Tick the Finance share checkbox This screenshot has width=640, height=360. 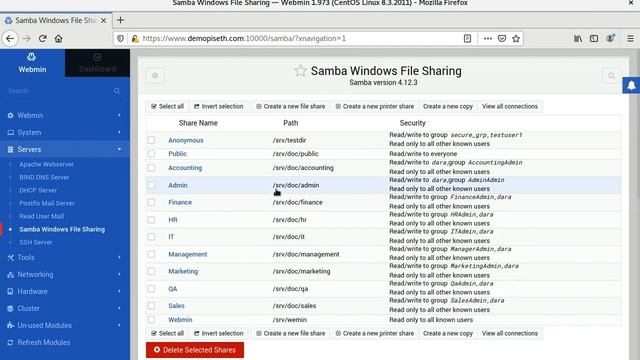(x=151, y=202)
